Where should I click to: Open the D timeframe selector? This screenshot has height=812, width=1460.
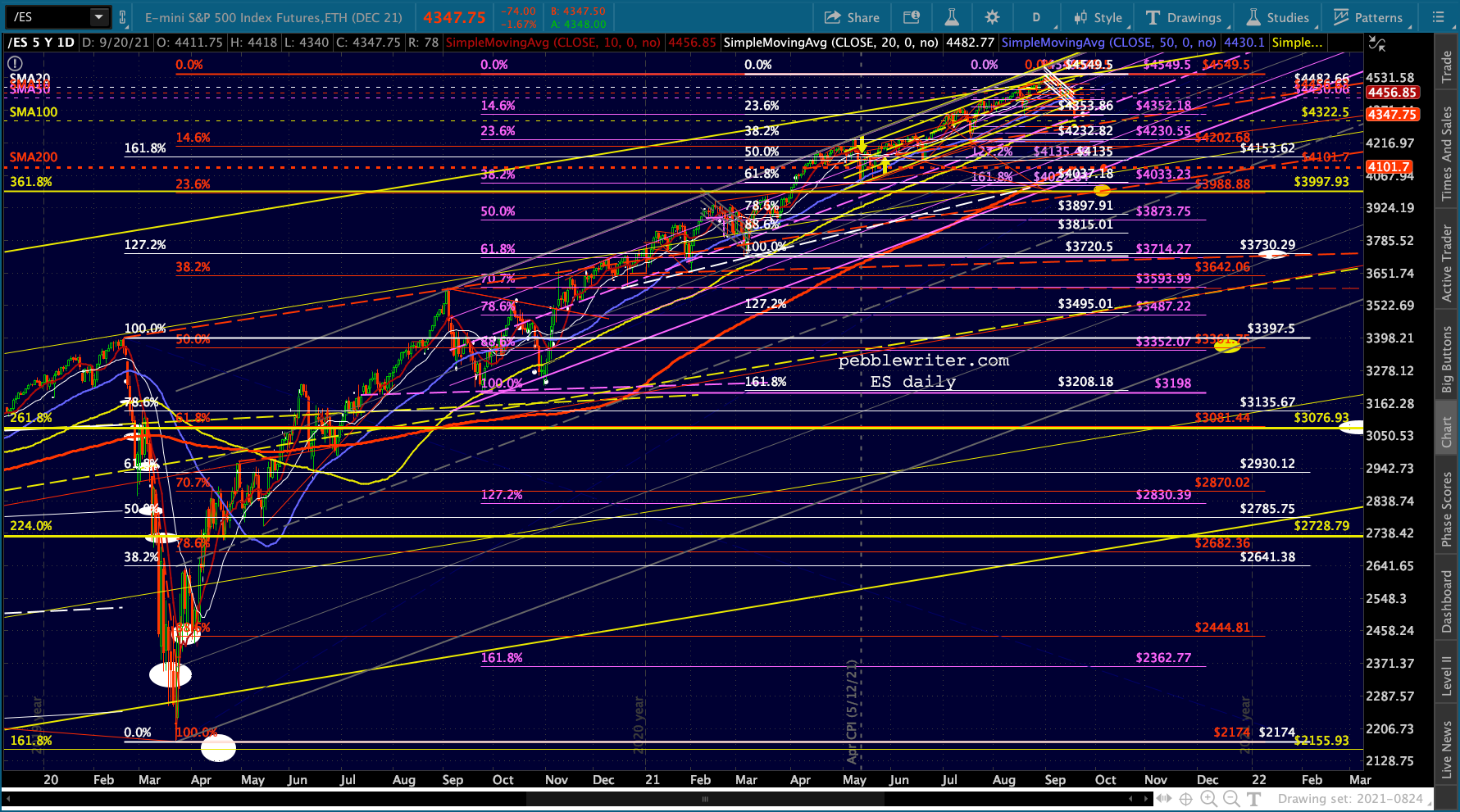1036,17
